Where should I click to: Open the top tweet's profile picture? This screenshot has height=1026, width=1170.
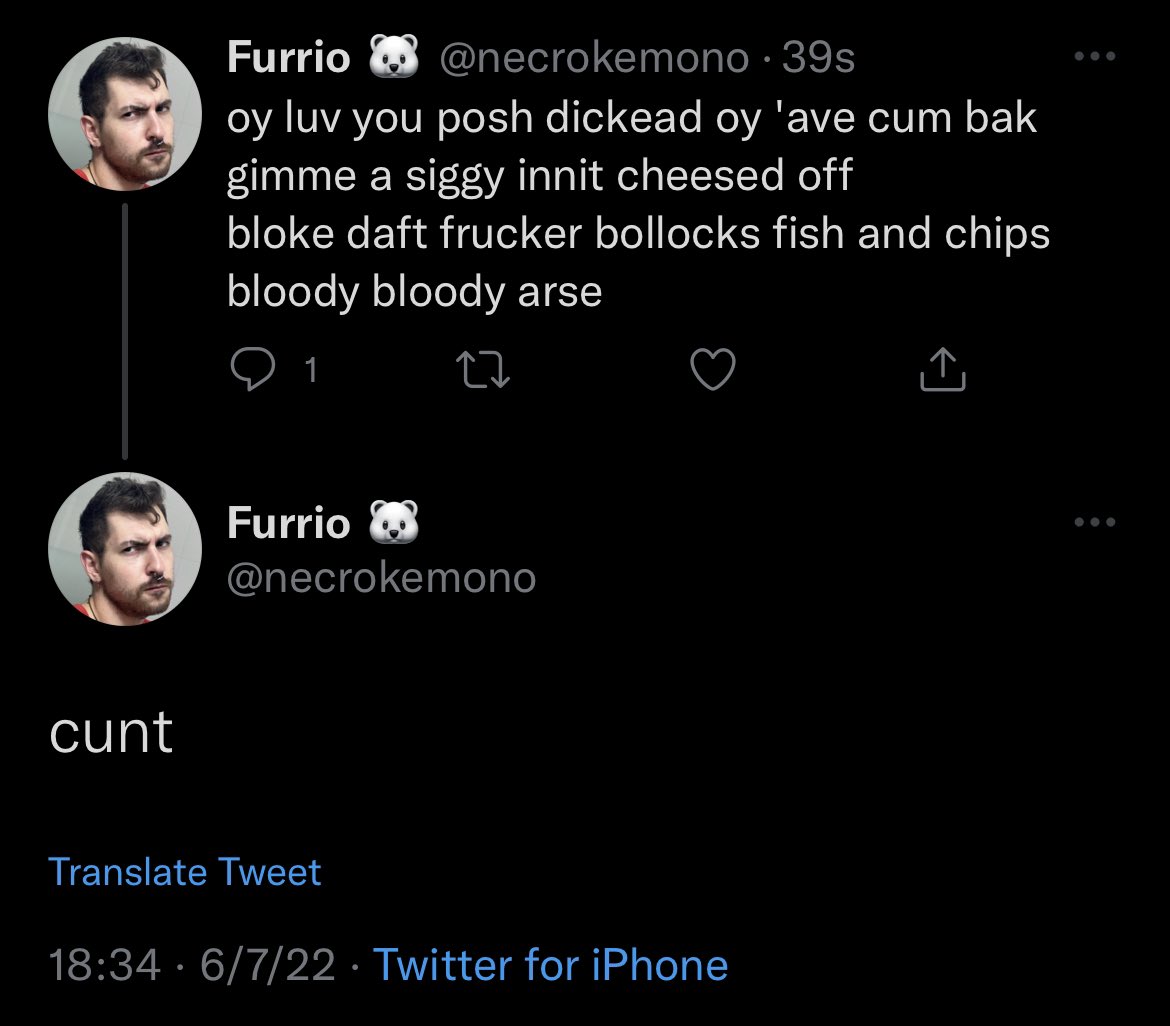(x=125, y=116)
